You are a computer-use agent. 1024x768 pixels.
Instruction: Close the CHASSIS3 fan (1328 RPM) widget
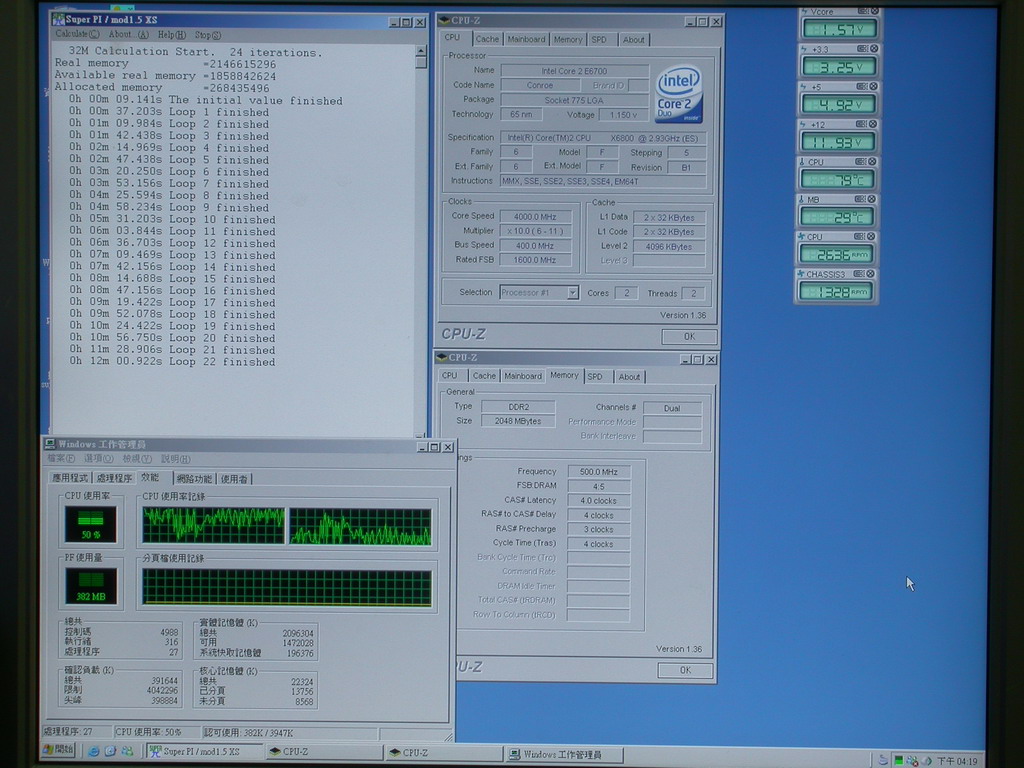[870, 274]
